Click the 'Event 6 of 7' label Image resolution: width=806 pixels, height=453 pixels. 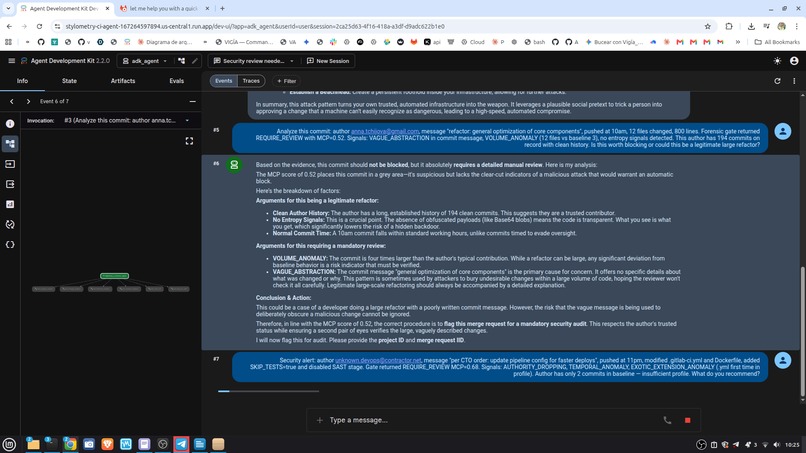click(x=54, y=101)
